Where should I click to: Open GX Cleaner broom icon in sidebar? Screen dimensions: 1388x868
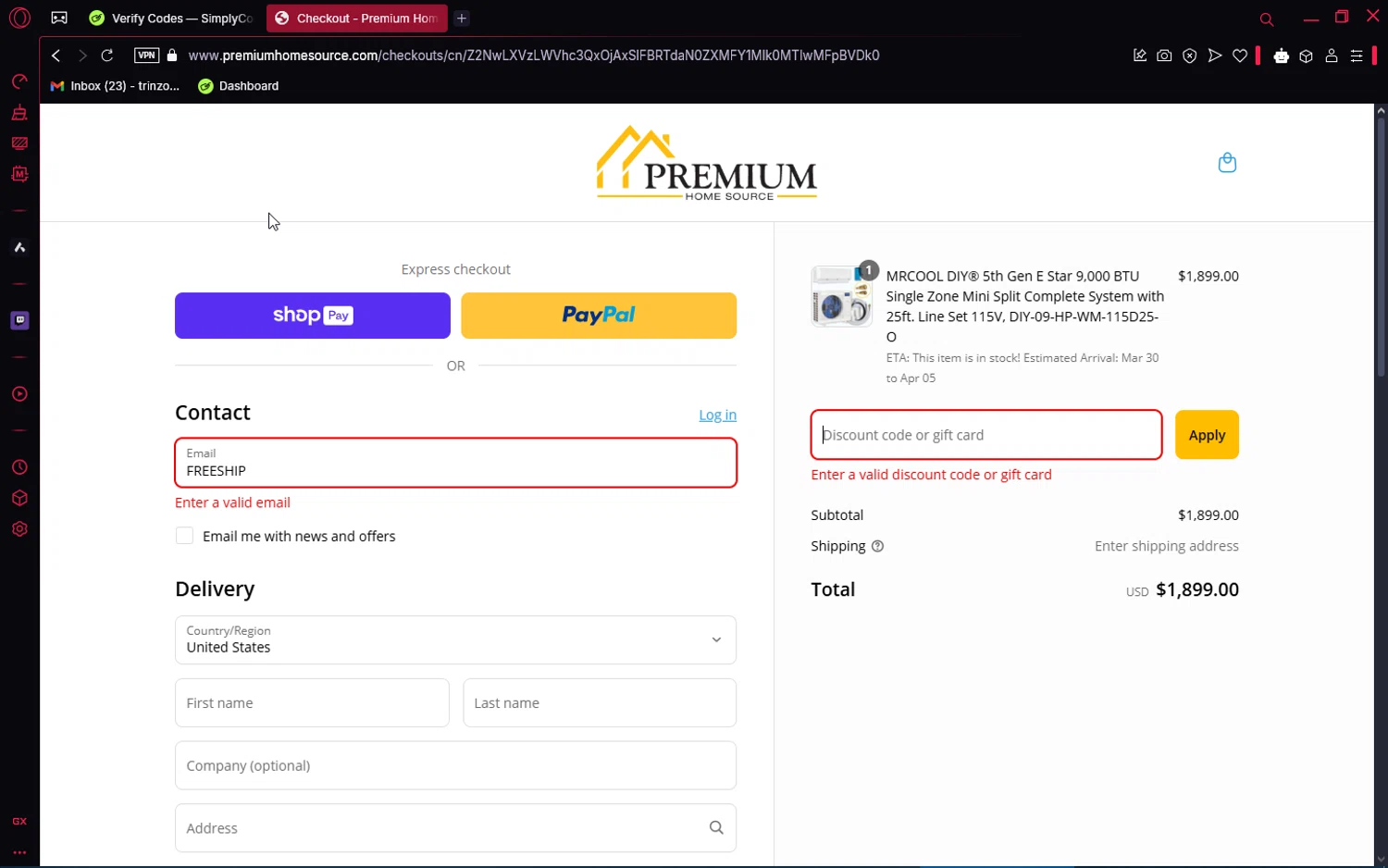pyautogui.click(x=19, y=113)
